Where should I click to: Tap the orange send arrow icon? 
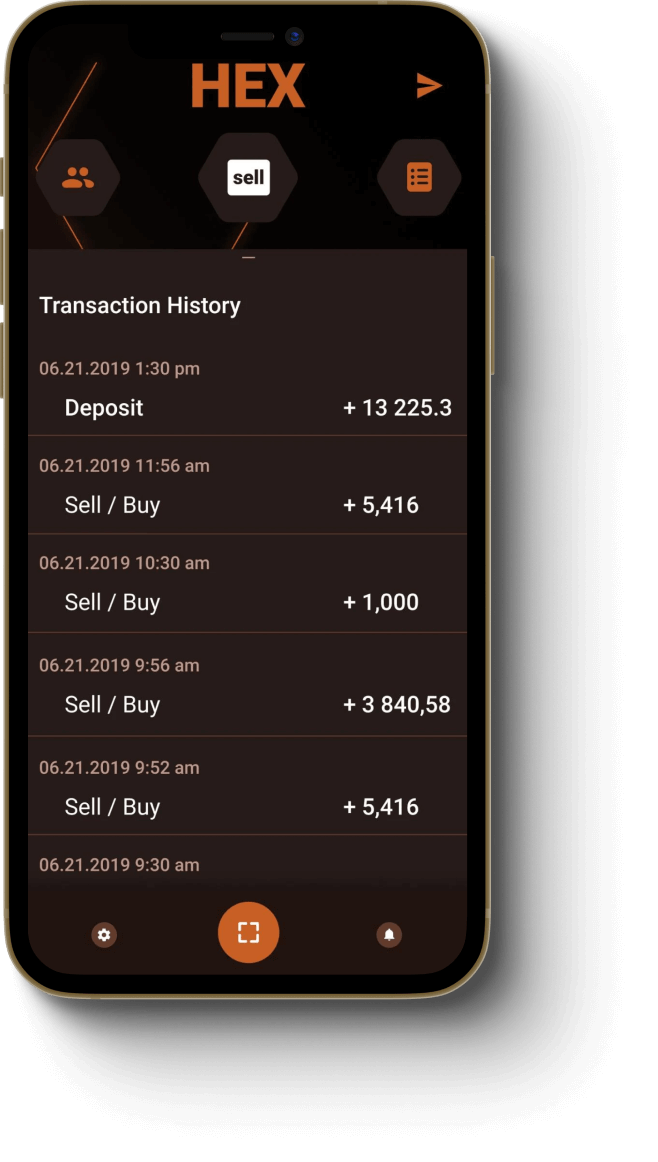coord(429,85)
